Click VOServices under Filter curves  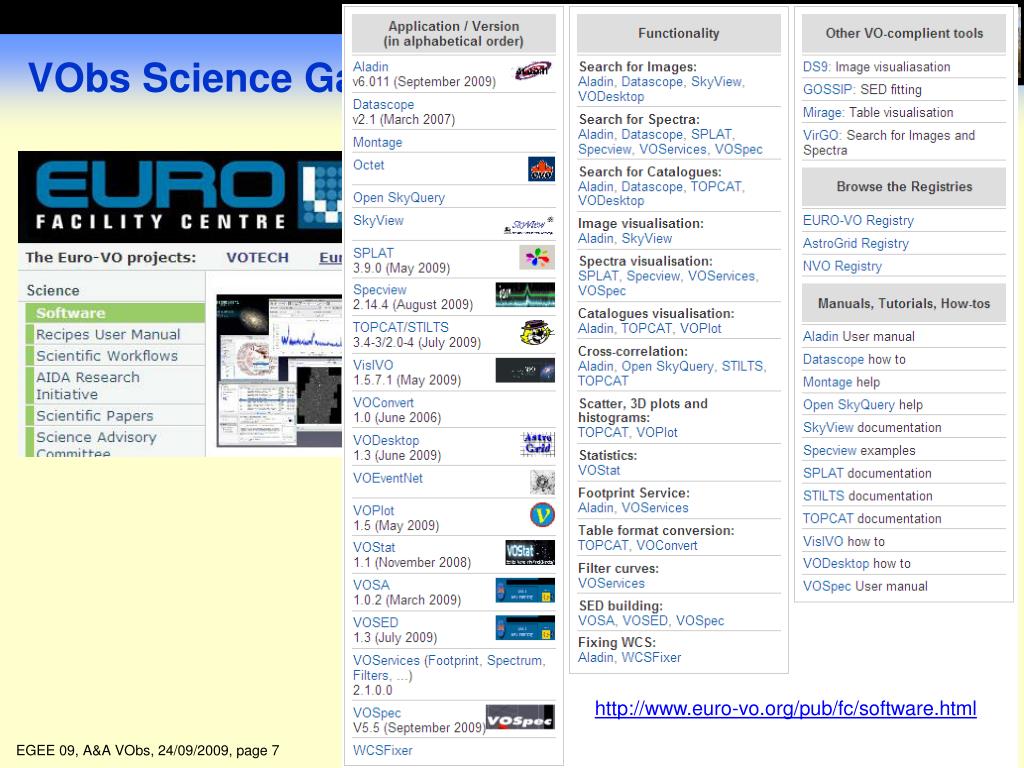click(611, 583)
